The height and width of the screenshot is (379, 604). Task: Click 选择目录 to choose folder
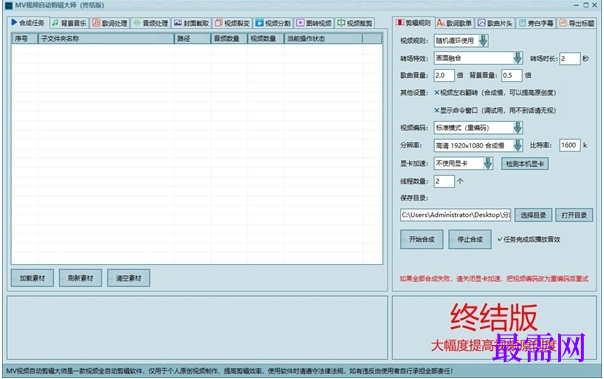pyautogui.click(x=533, y=215)
